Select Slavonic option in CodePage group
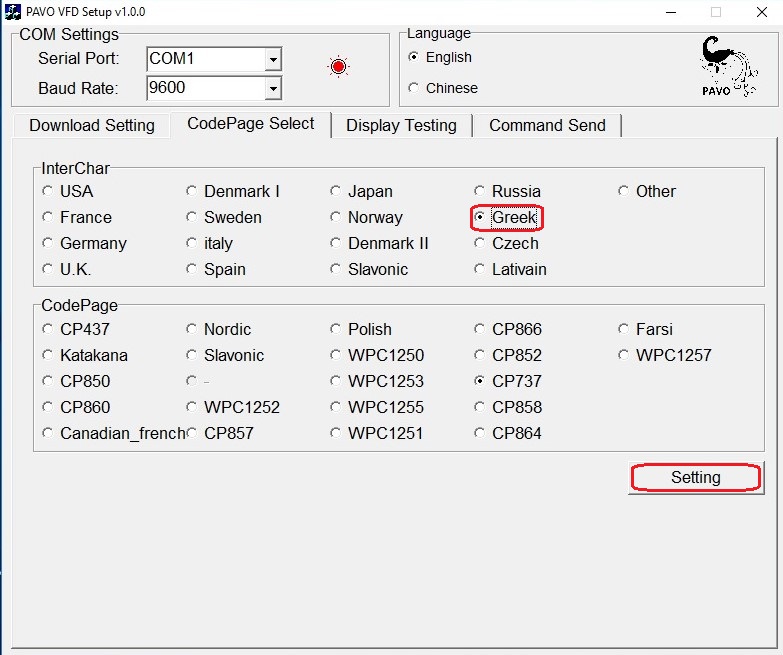The image size is (783, 655). tap(225, 355)
